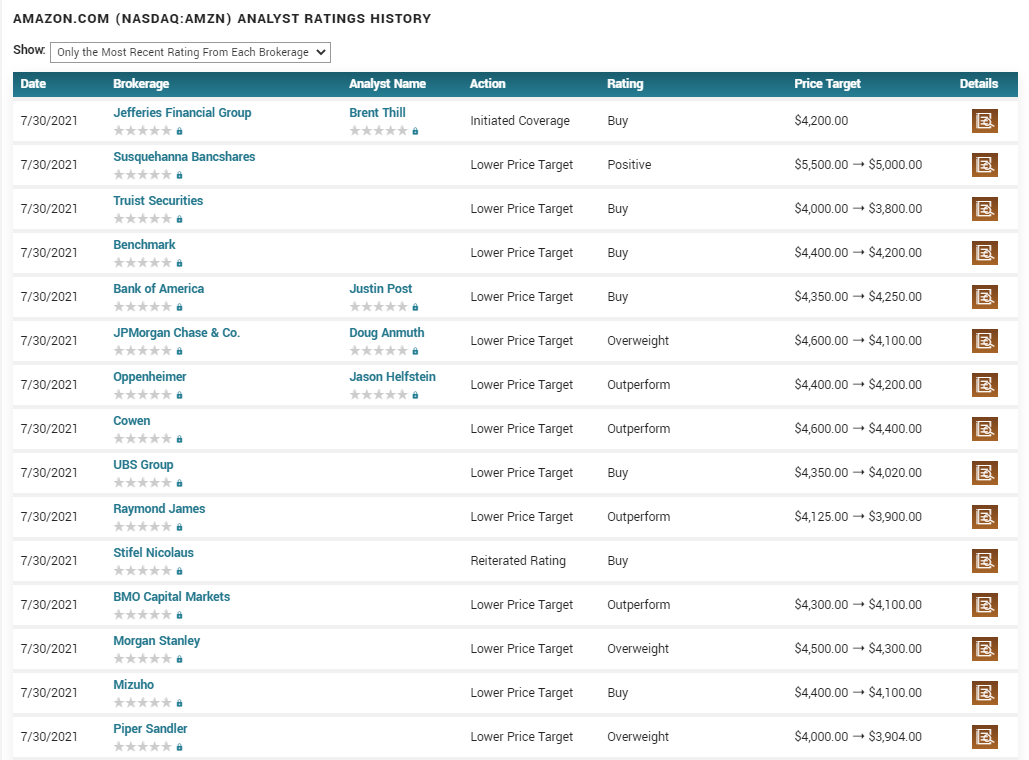This screenshot has width=1029, height=760.
Task: Open Morgan Stanley brokerage link
Action: point(156,640)
